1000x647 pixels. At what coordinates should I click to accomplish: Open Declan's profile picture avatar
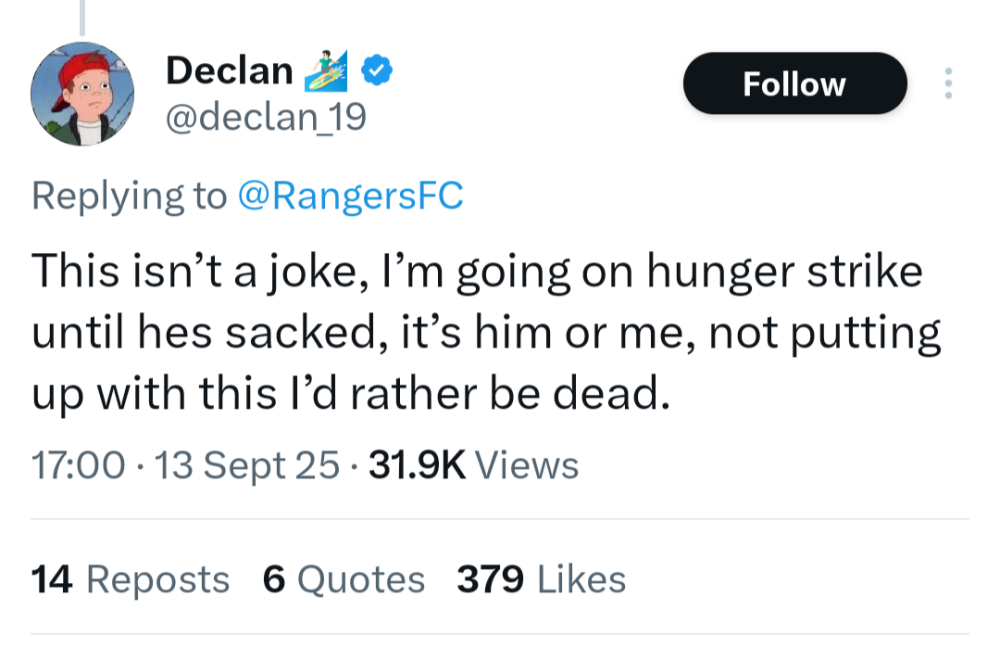pyautogui.click(x=84, y=95)
